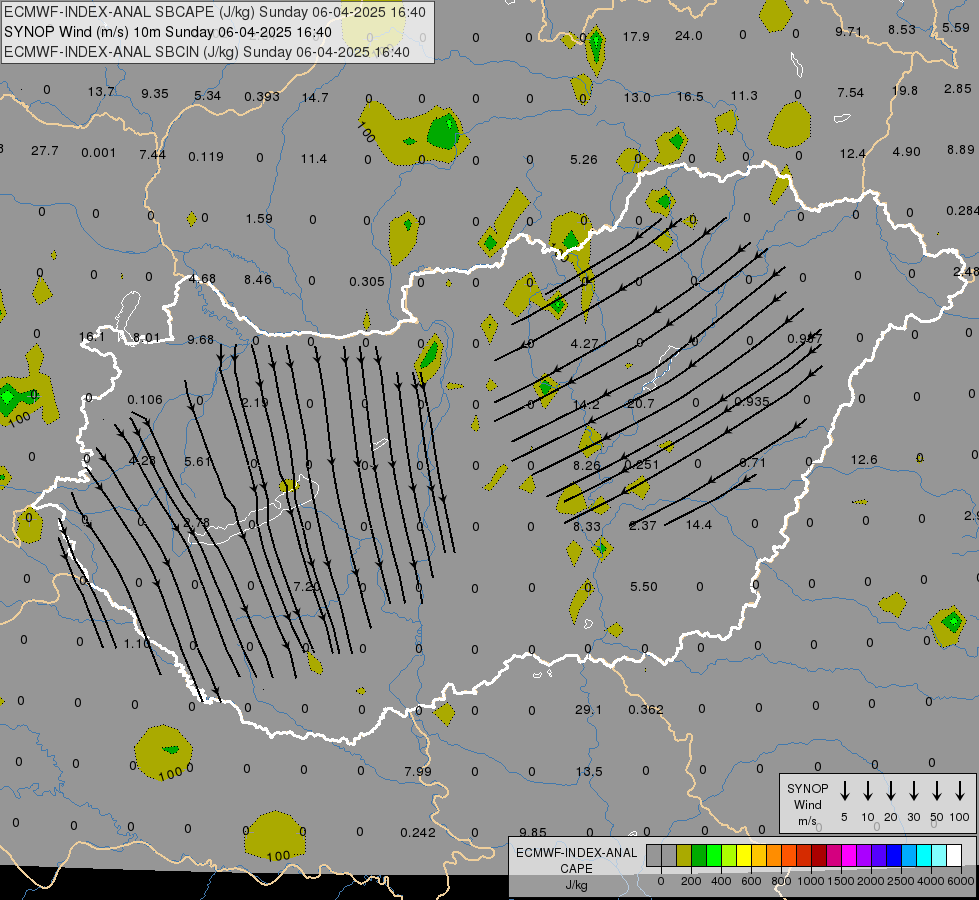979x900 pixels.
Task: Select the grid value 14.4
Action: (699, 525)
